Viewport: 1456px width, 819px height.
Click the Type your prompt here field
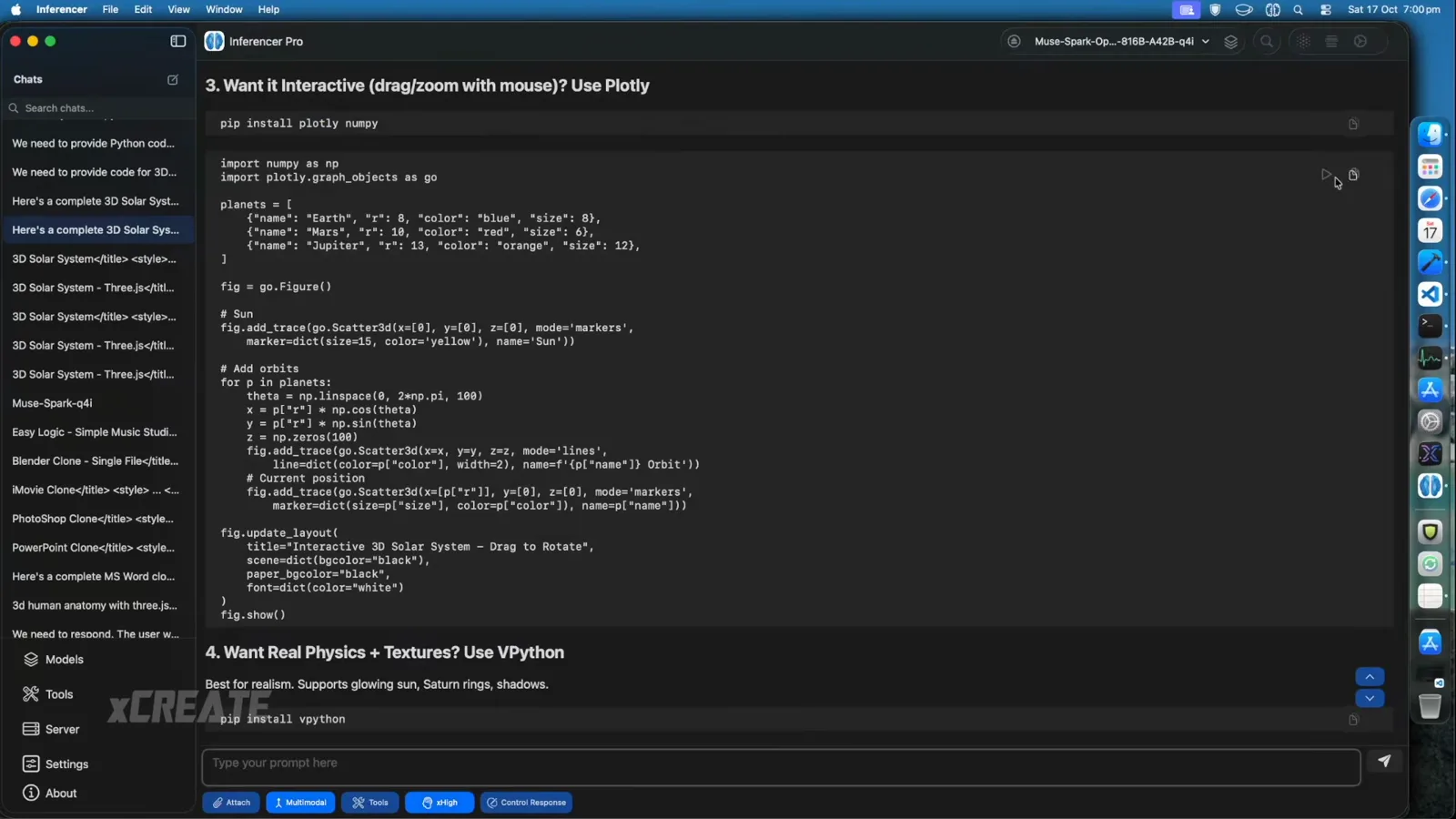pyautogui.click(x=781, y=767)
